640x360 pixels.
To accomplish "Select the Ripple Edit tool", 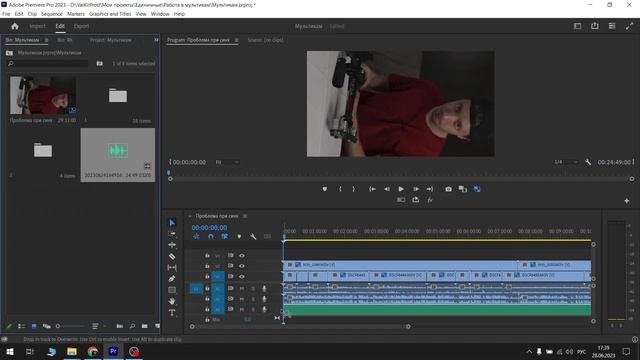I will click(172, 245).
